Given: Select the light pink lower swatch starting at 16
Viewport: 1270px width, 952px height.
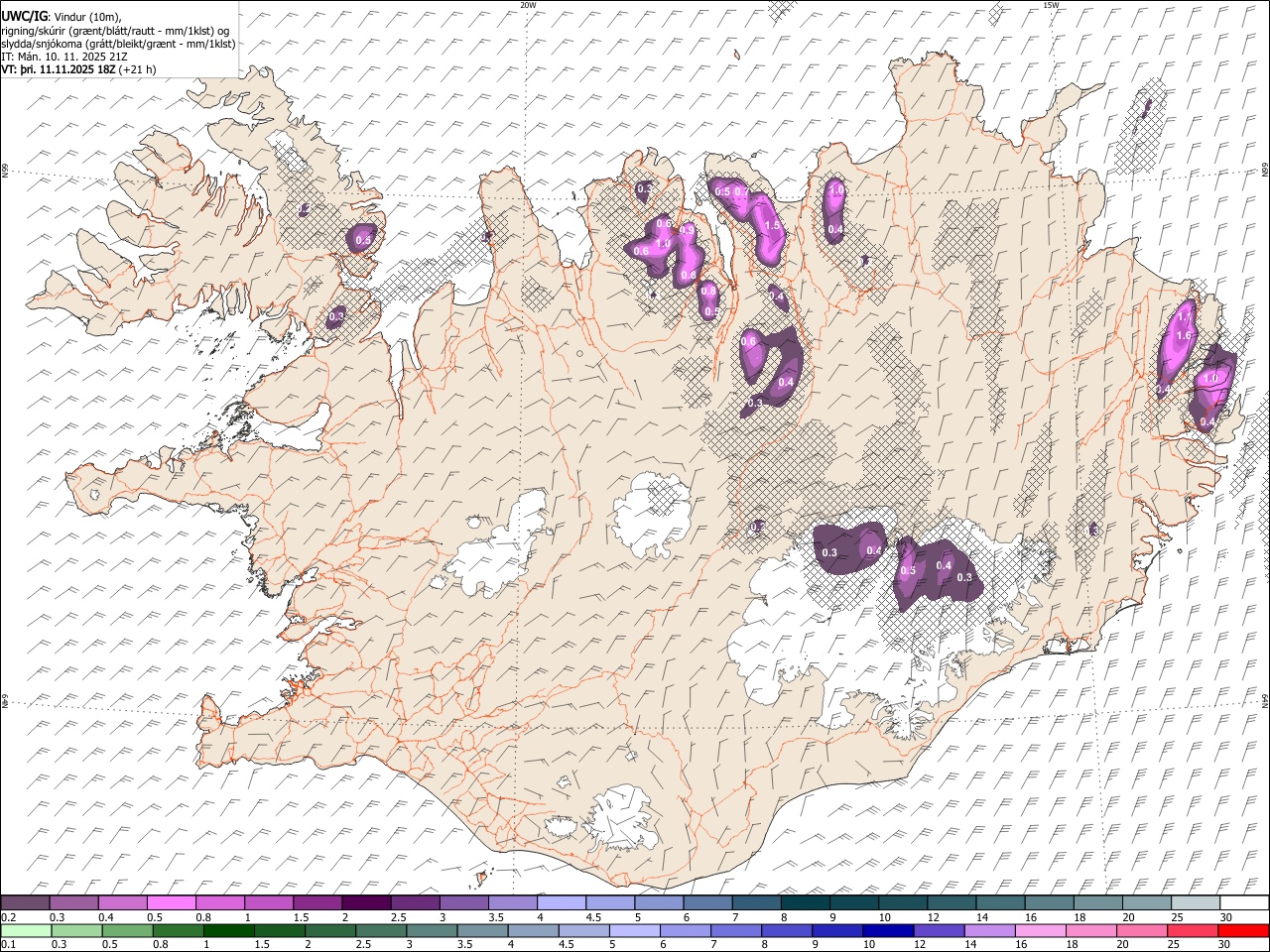Looking at the screenshot, I should [x=1039, y=930].
